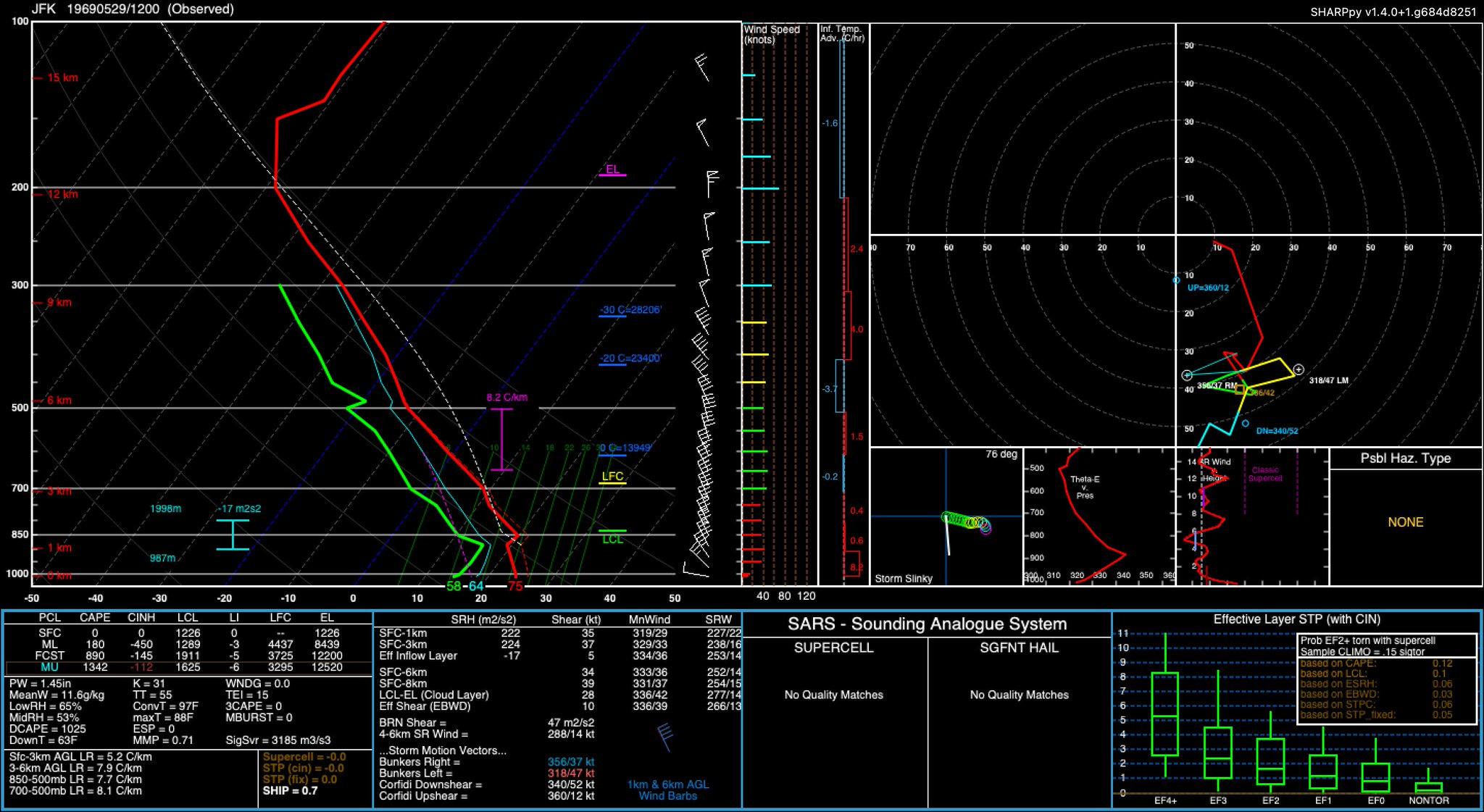Open the Theta-E v. Pres inset
Viewport: 1484px width, 812px height.
pyautogui.click(x=1099, y=516)
